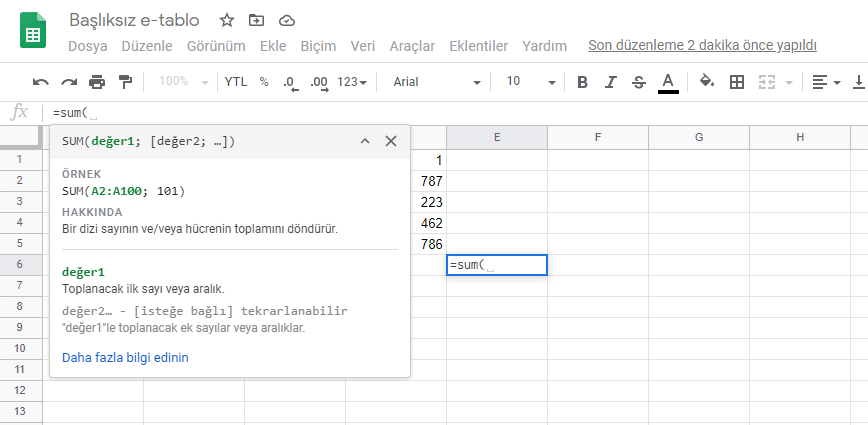Close the SUM formula help popup

391,142
